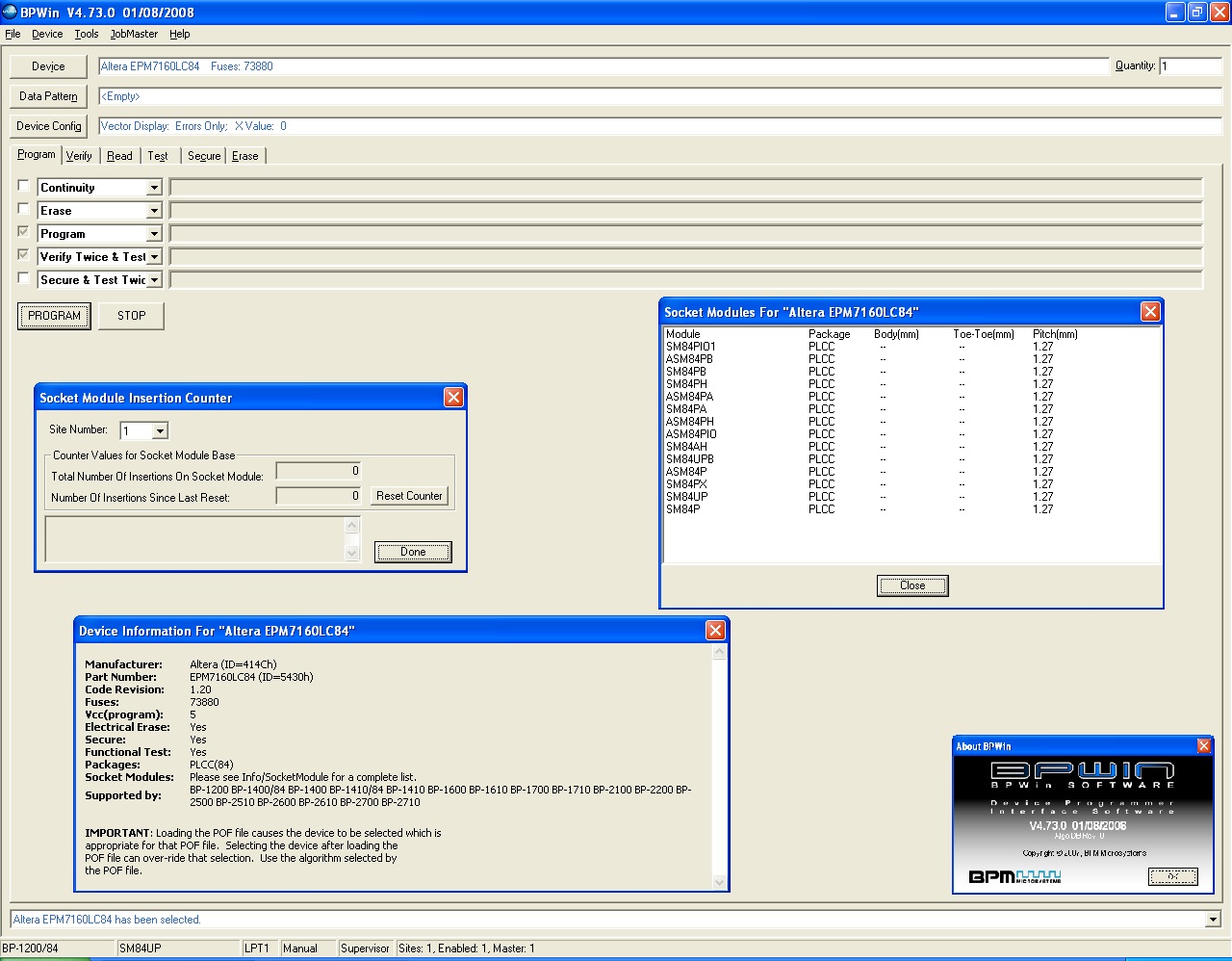Screen dimensions: 1232x961
Task: Click the scroll-up arrow in the Insertion Counter text box
Action: click(352, 525)
